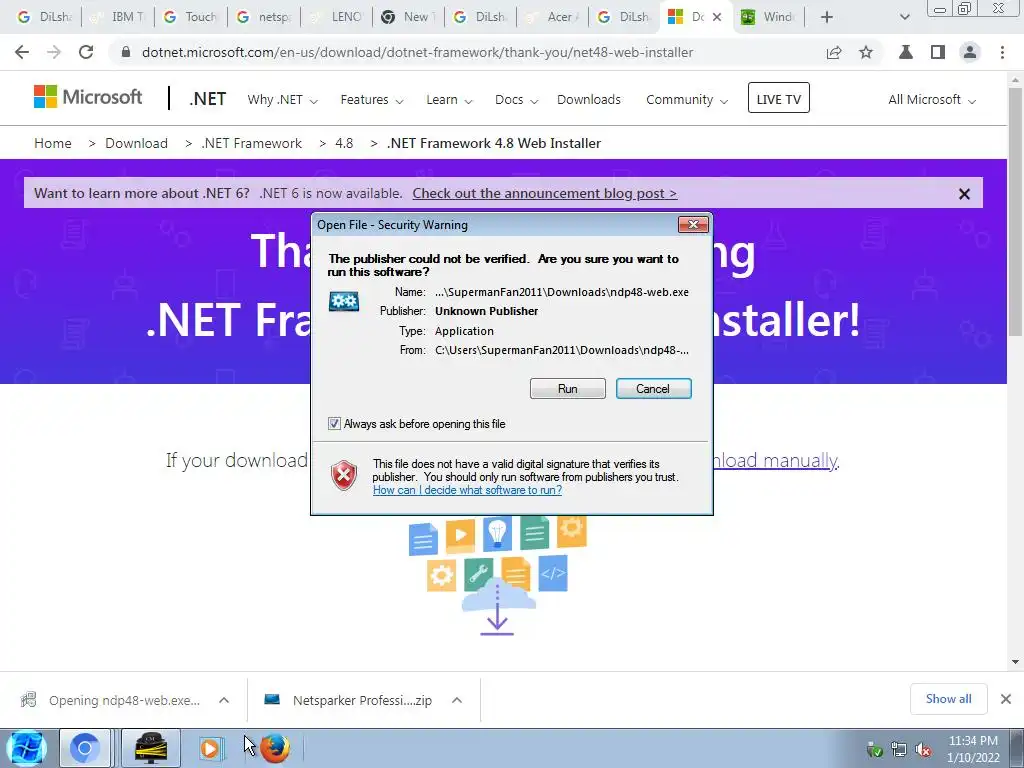1024x768 pixels.
Task: Go to 4.8 breadcrumb
Action: [x=344, y=143]
